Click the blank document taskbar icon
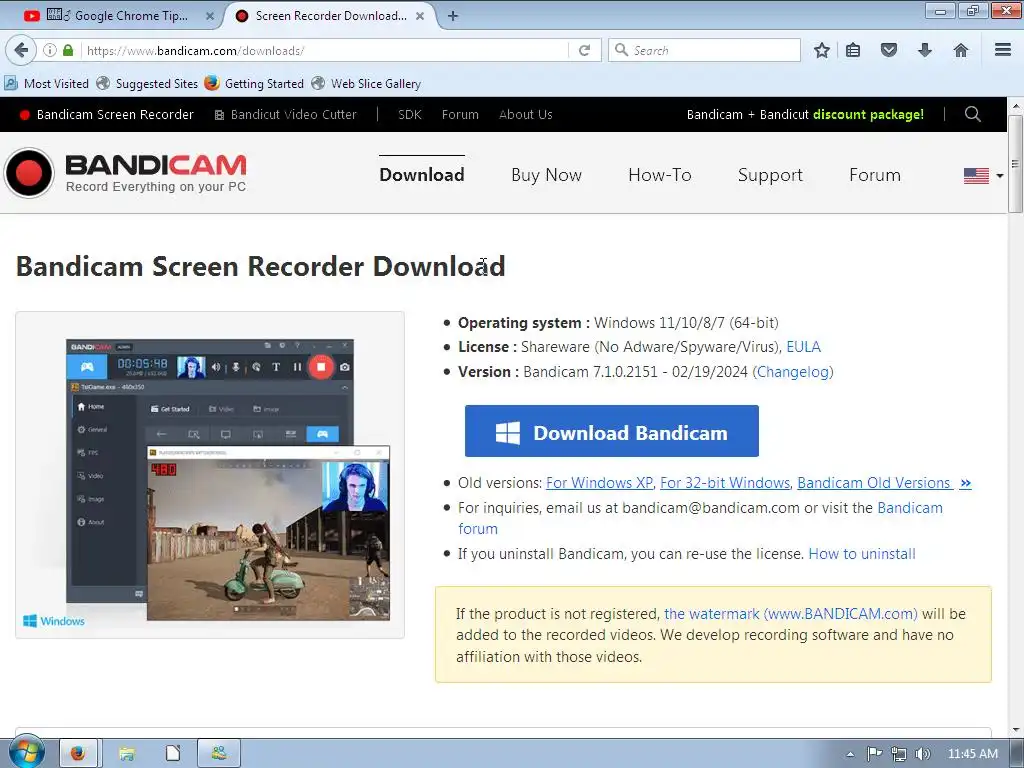 pyautogui.click(x=173, y=753)
